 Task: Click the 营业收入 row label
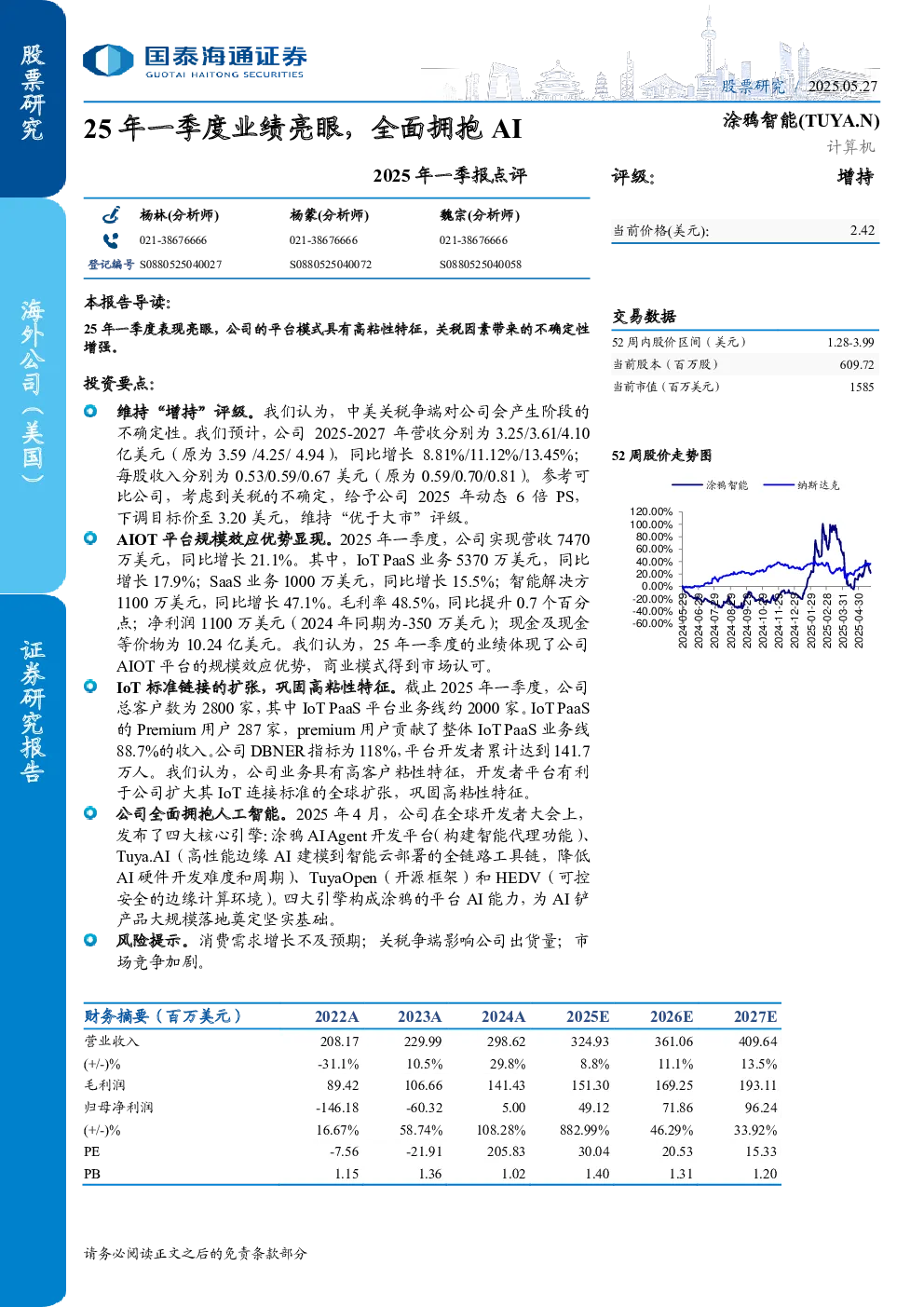tap(112, 1042)
